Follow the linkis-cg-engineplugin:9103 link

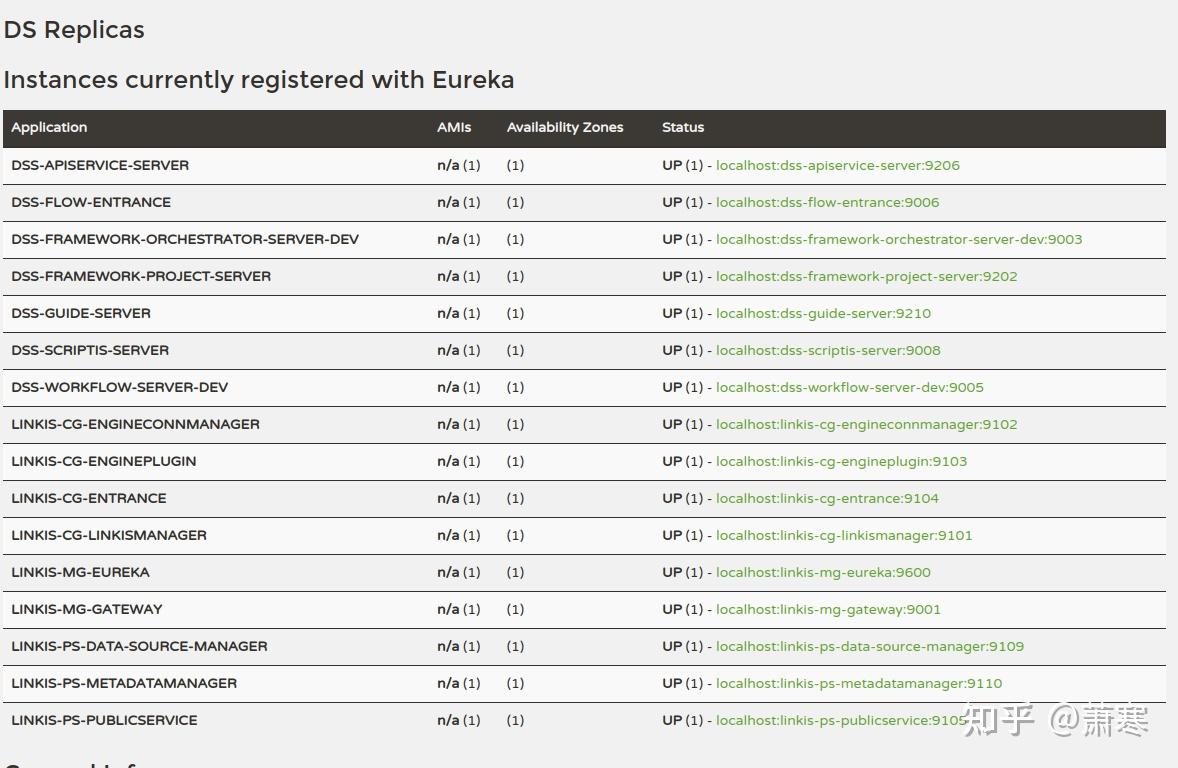(x=841, y=461)
